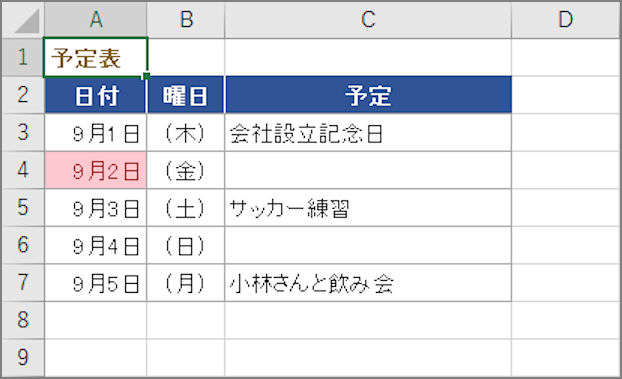The image size is (622, 379).
Task: Select column D header
Action: point(566,19)
